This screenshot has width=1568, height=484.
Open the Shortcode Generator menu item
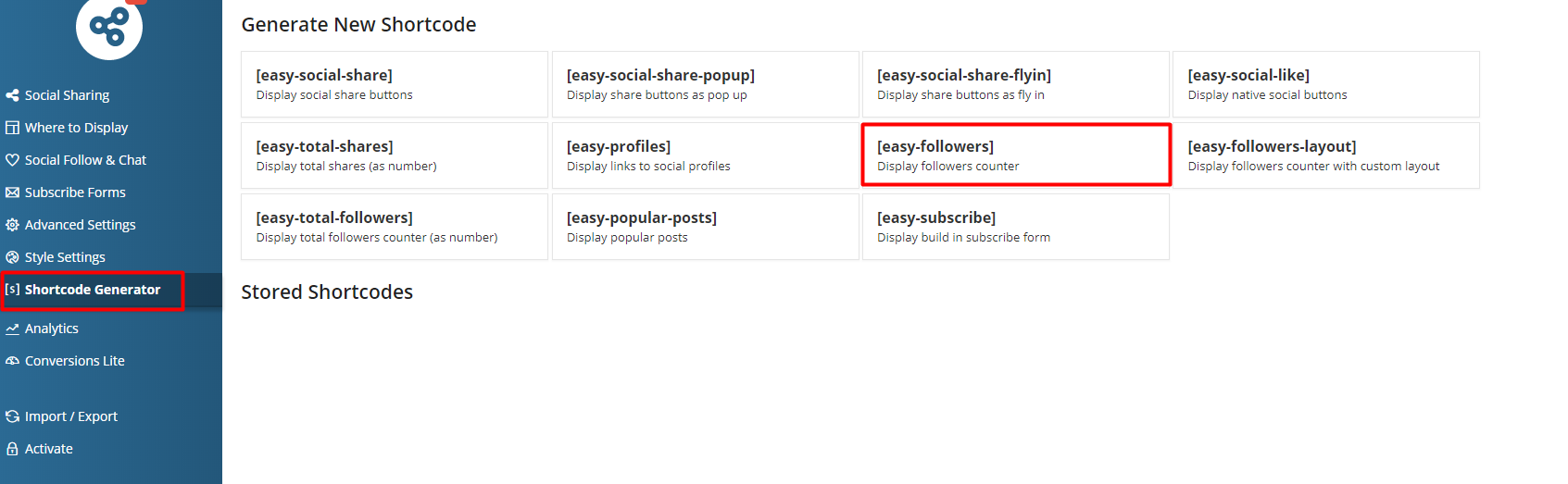click(x=93, y=290)
